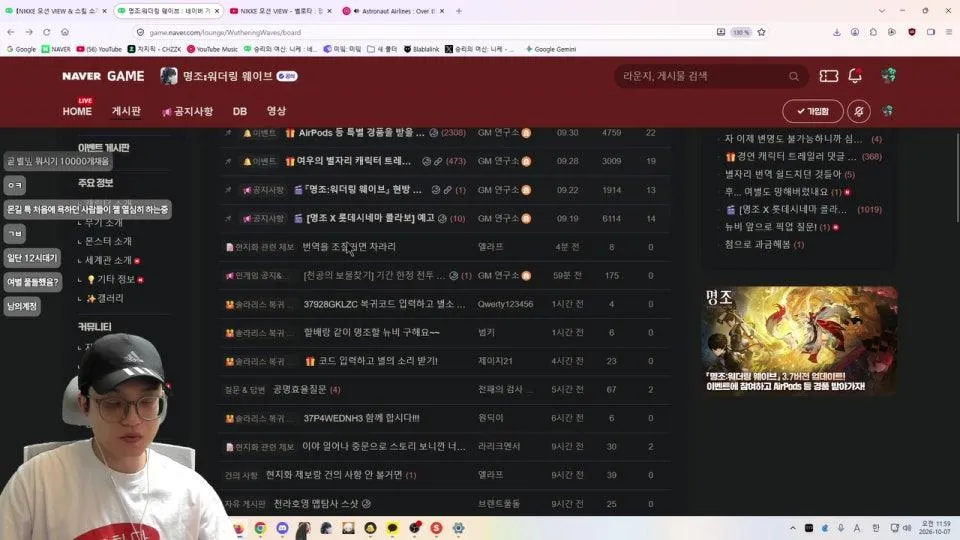Open the browser hamburger menu
The height and width of the screenshot is (540, 960).
point(948,32)
